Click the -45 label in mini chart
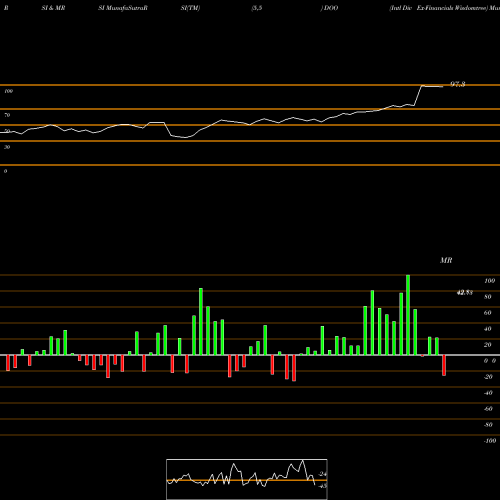 coord(322,486)
